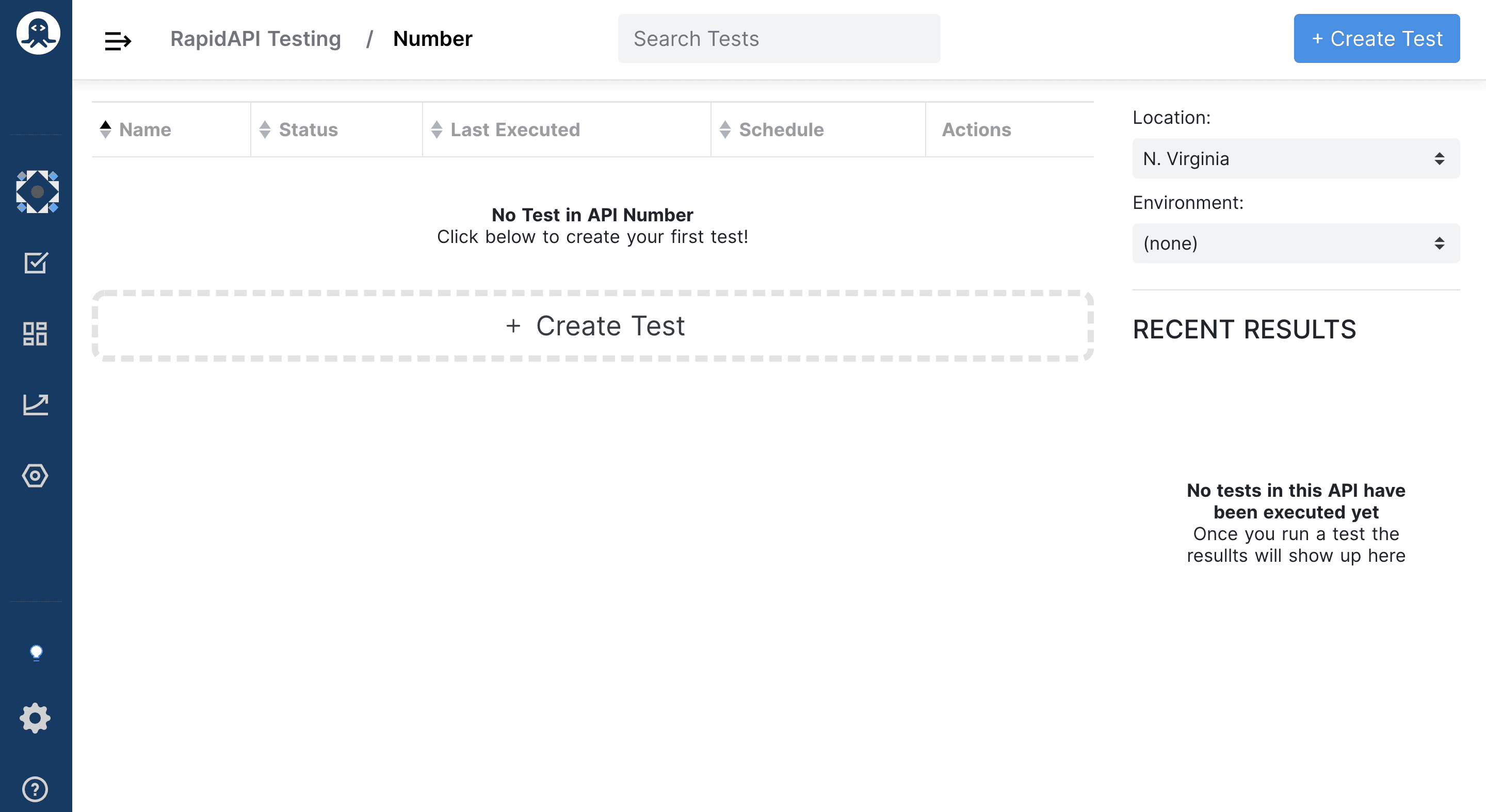The width and height of the screenshot is (1486, 812).
Task: Open the Number API pattern avatar icon
Action: (38, 191)
